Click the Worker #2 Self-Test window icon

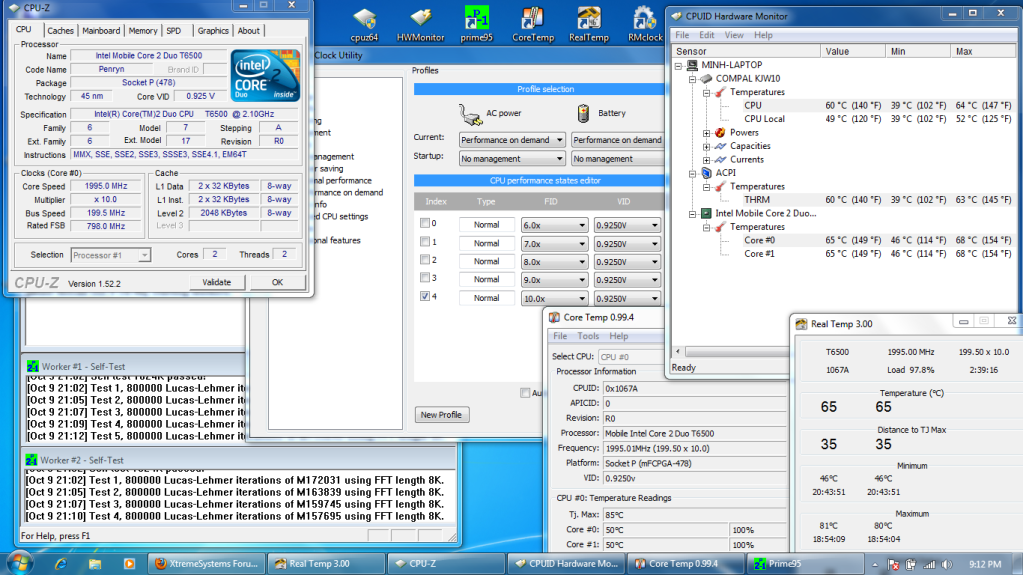[x=31, y=460]
